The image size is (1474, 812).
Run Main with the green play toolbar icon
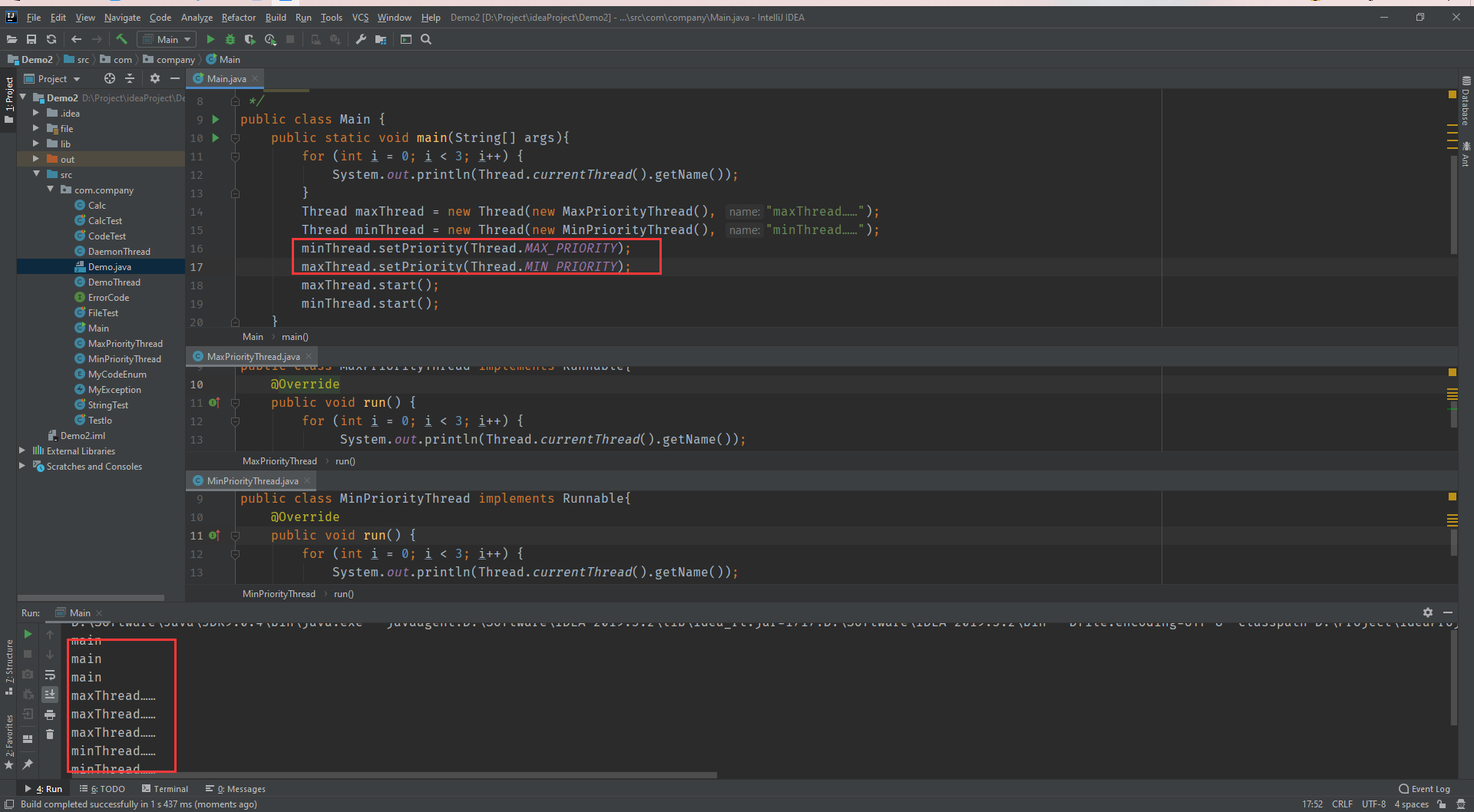coord(210,39)
